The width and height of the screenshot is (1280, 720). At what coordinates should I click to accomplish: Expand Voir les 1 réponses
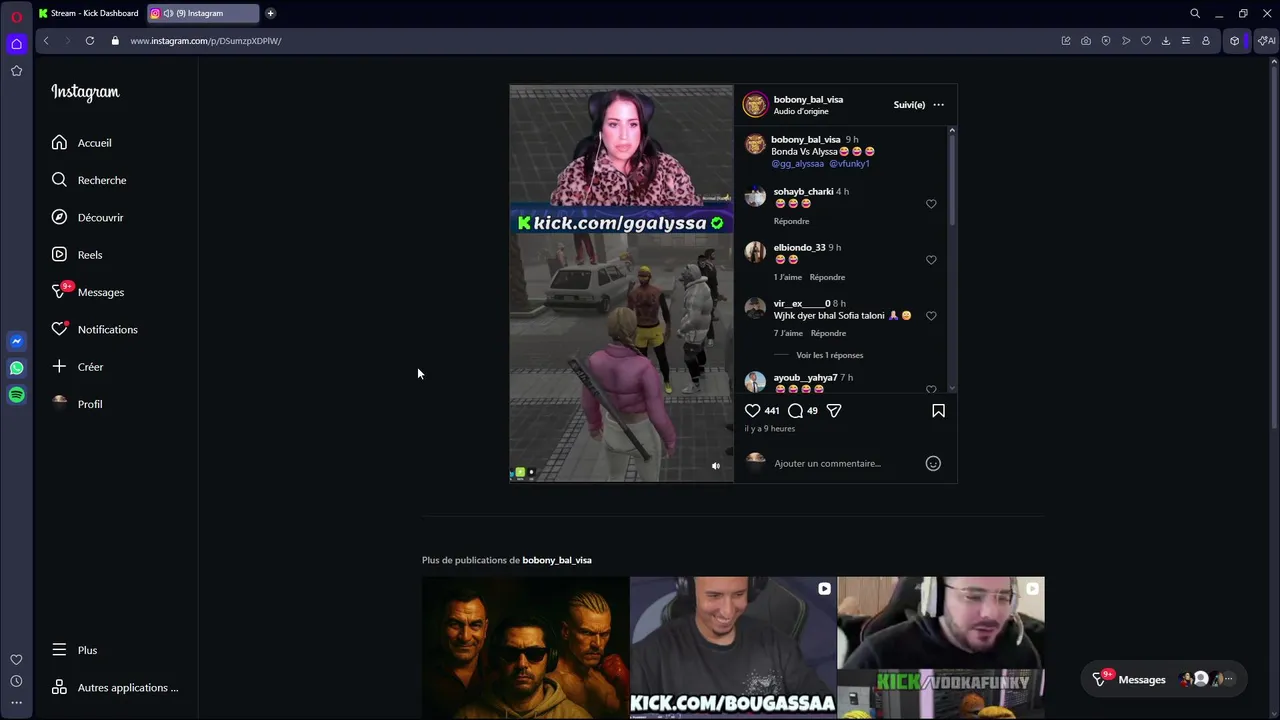[x=829, y=355]
